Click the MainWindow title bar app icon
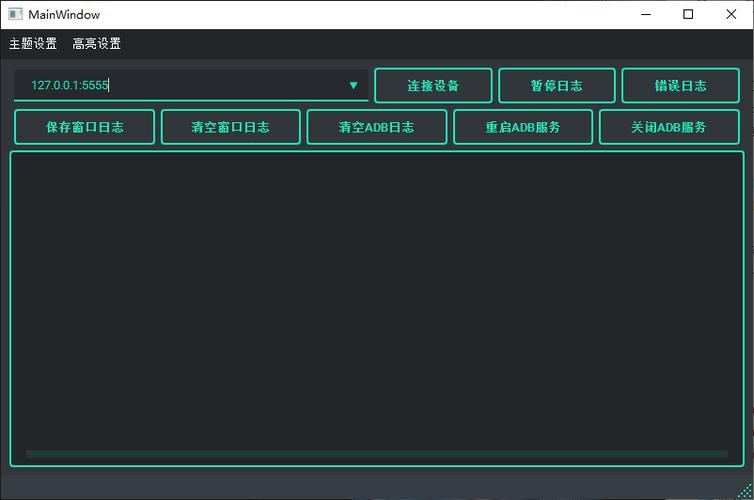Viewport: 754px width, 500px height. (x=15, y=14)
